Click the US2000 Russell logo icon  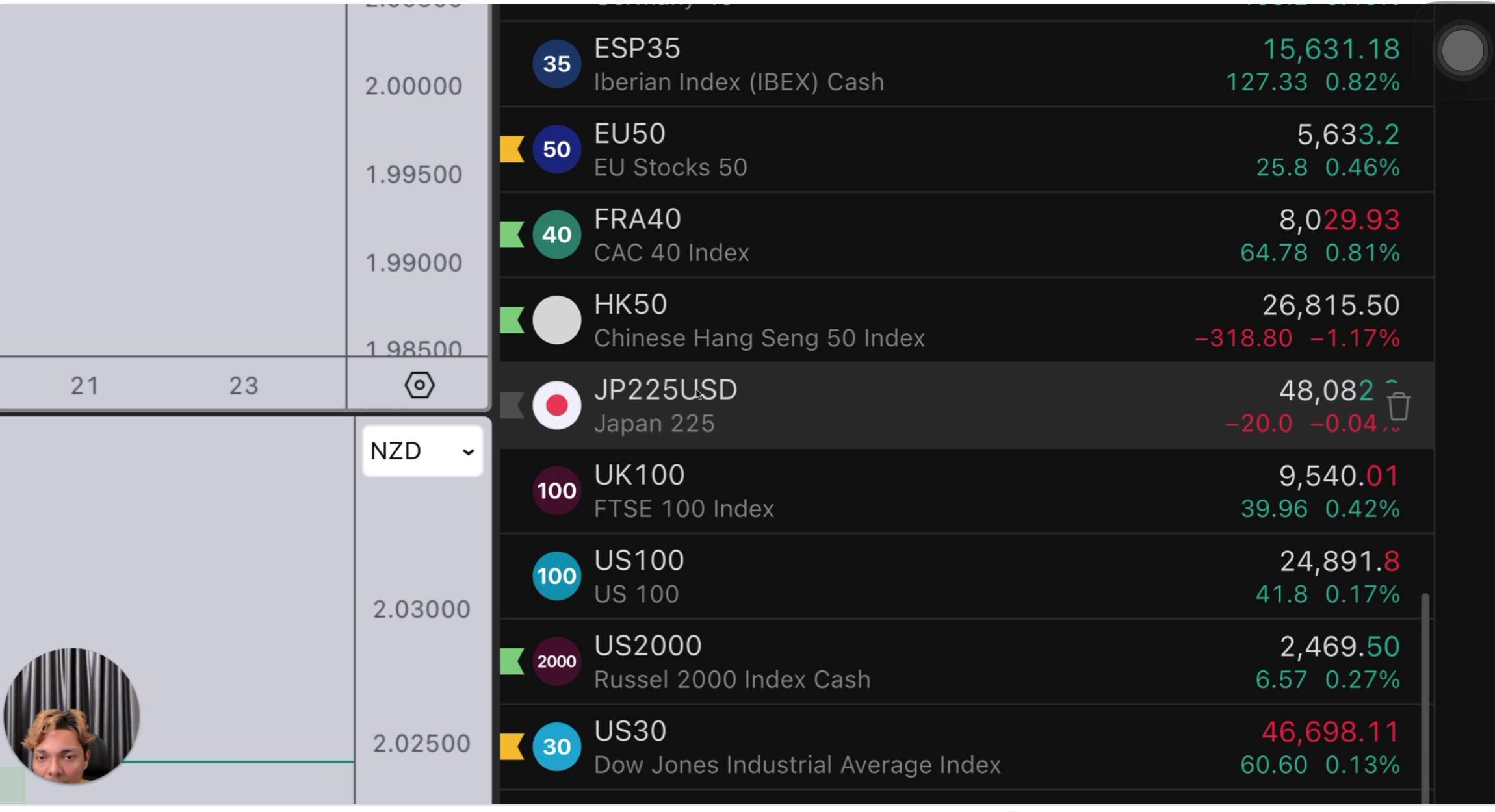[556, 661]
